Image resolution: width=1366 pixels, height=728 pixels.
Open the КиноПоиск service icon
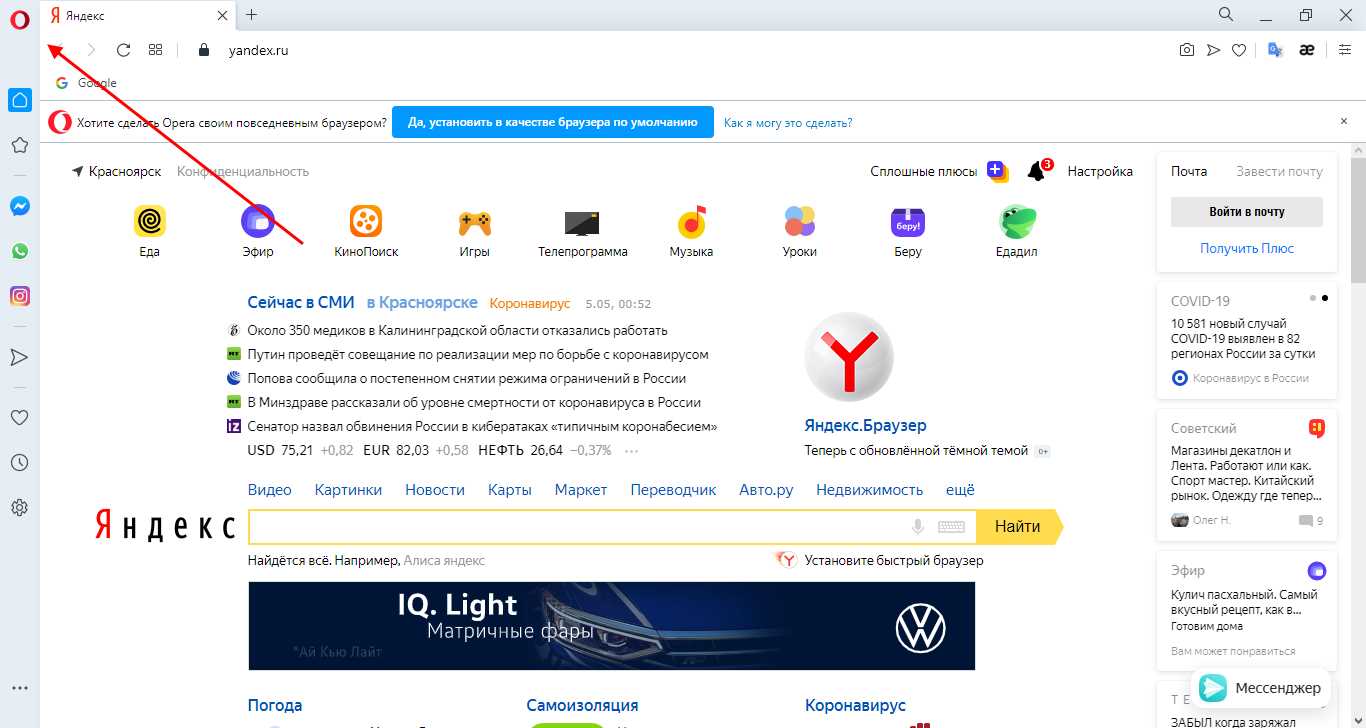click(366, 221)
